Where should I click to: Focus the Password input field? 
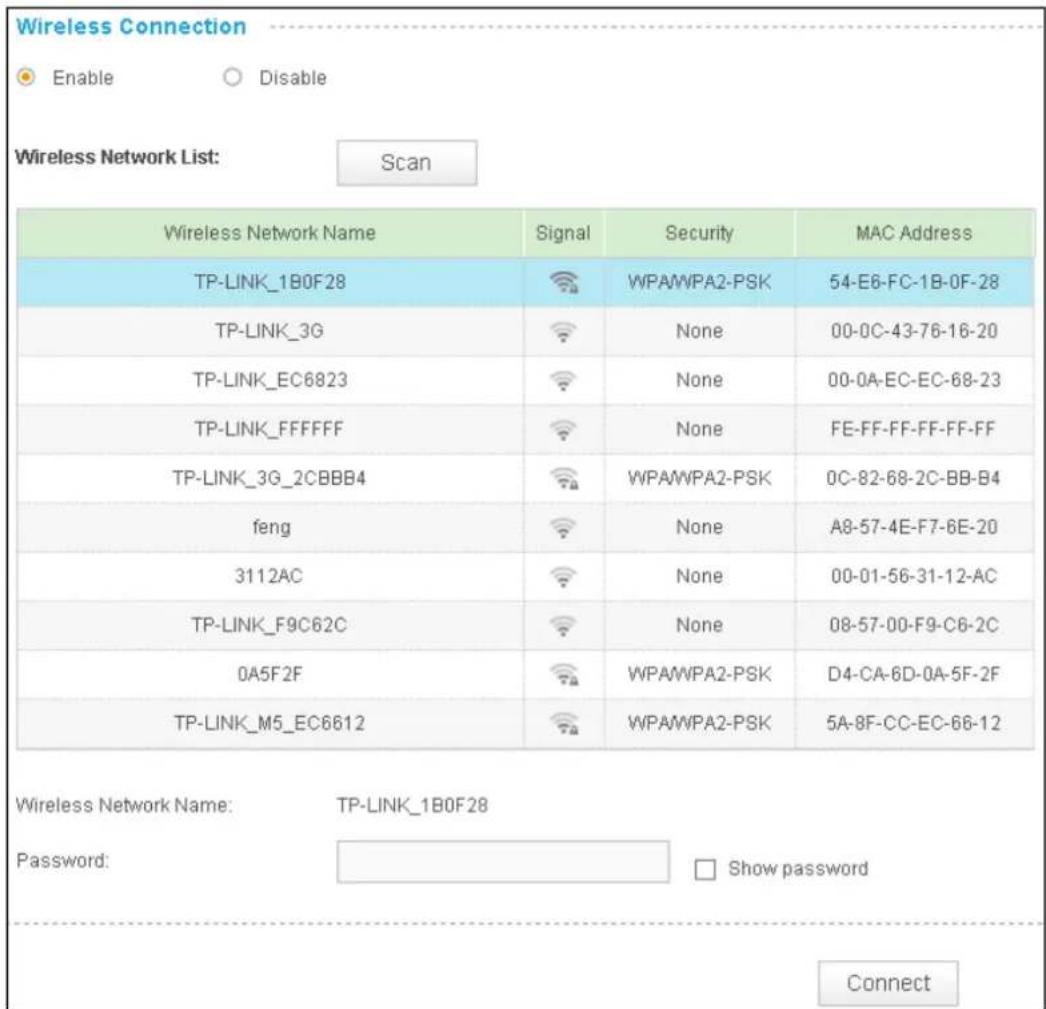pyautogui.click(x=503, y=862)
